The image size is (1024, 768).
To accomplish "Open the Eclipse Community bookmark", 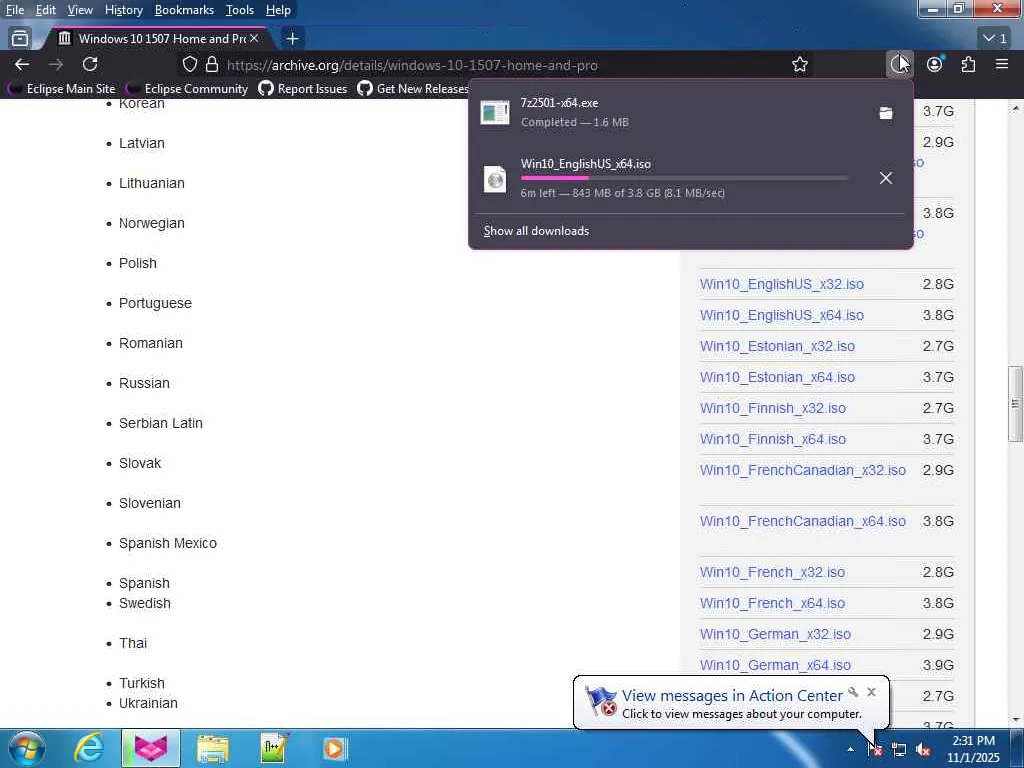I will 187,88.
